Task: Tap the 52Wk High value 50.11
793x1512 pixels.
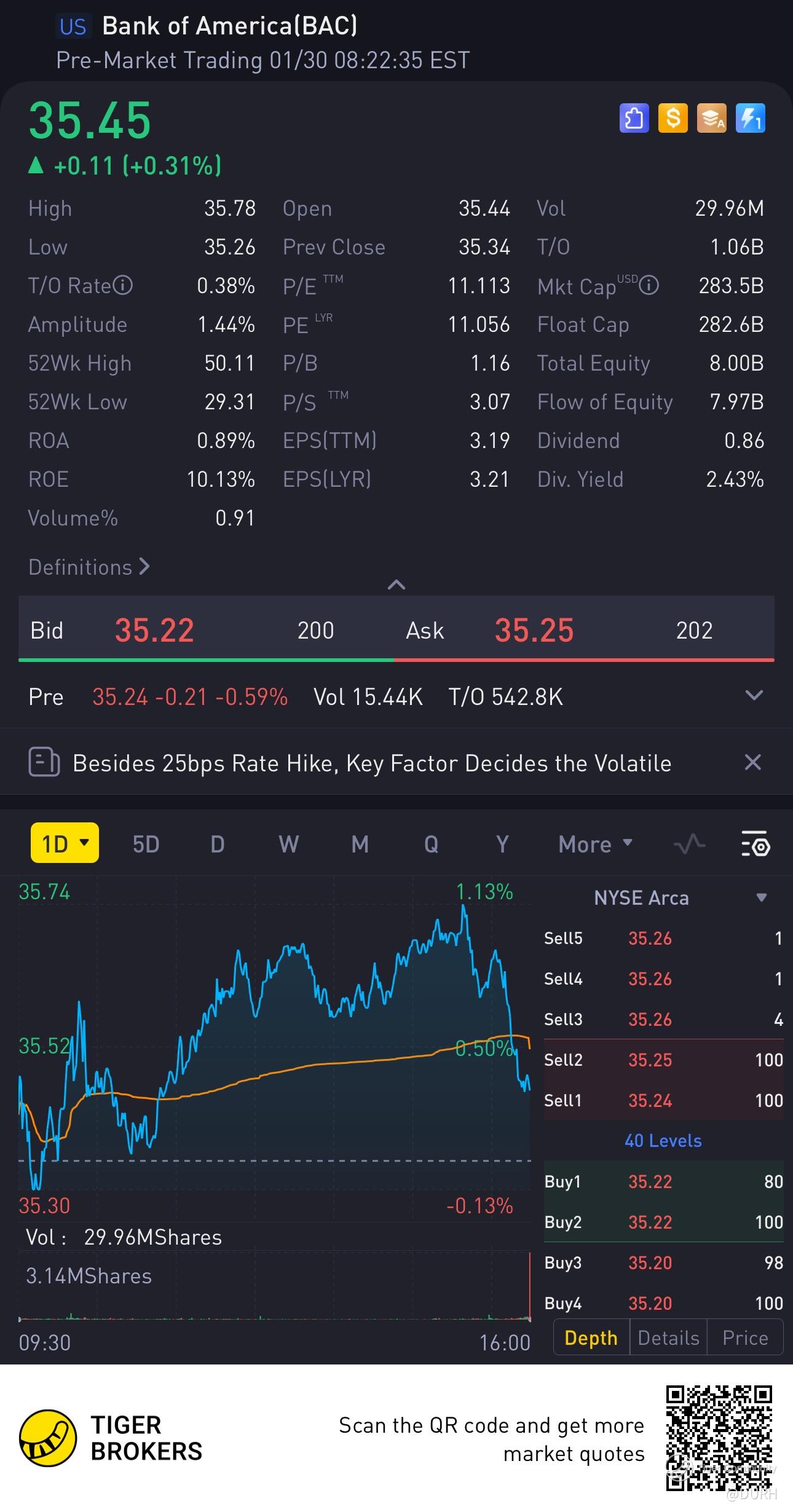Action: coord(230,363)
